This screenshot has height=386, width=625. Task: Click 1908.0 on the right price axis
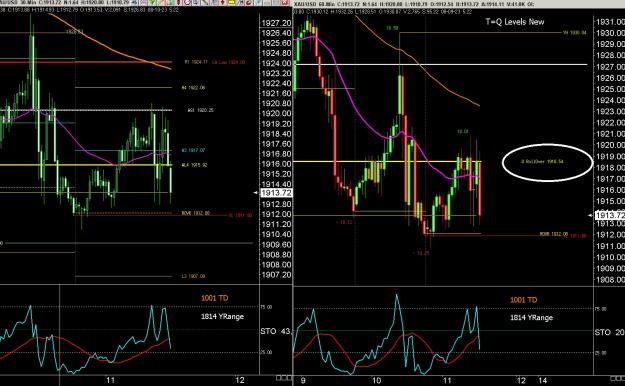(610, 280)
